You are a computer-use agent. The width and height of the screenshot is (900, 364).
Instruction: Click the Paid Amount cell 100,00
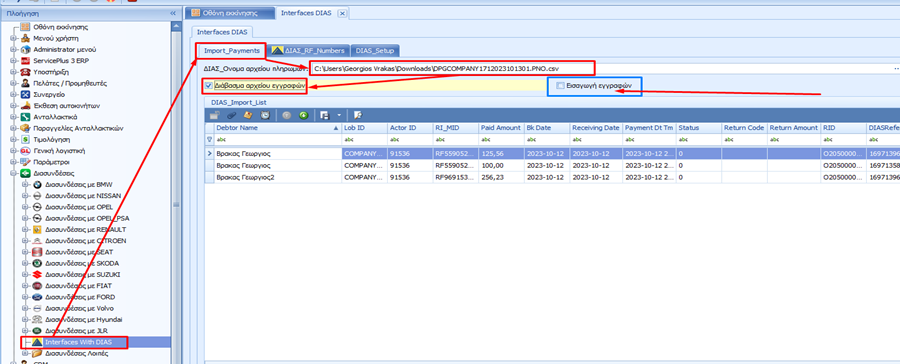(x=501, y=165)
